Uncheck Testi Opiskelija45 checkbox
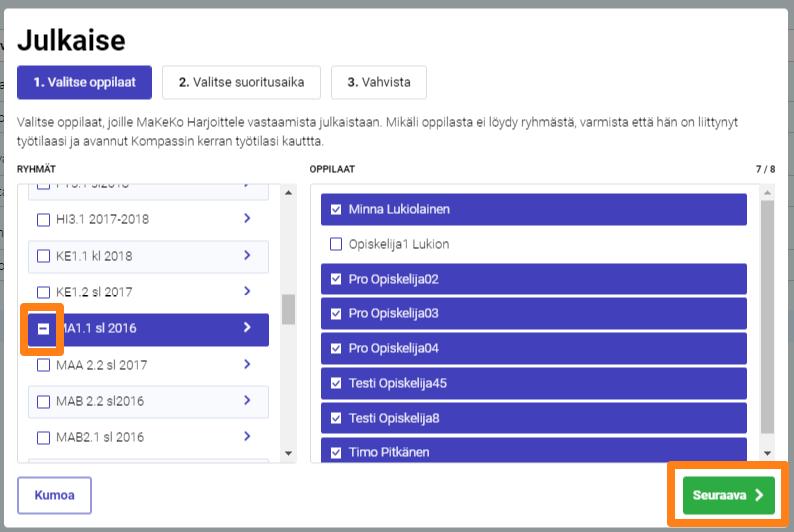The height and width of the screenshot is (532, 794). [336, 383]
